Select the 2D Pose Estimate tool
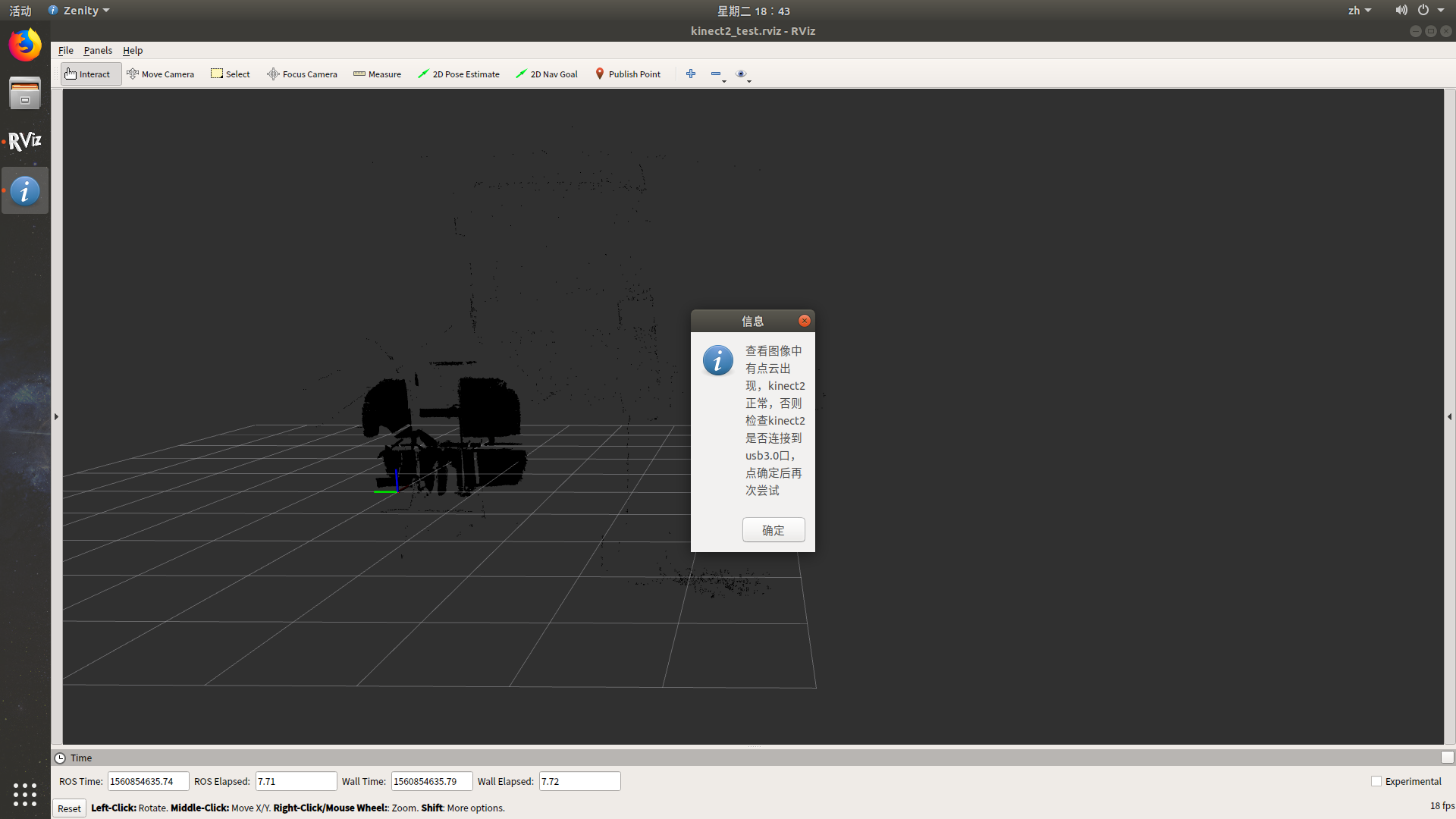Viewport: 1456px width, 819px height. pos(459,74)
